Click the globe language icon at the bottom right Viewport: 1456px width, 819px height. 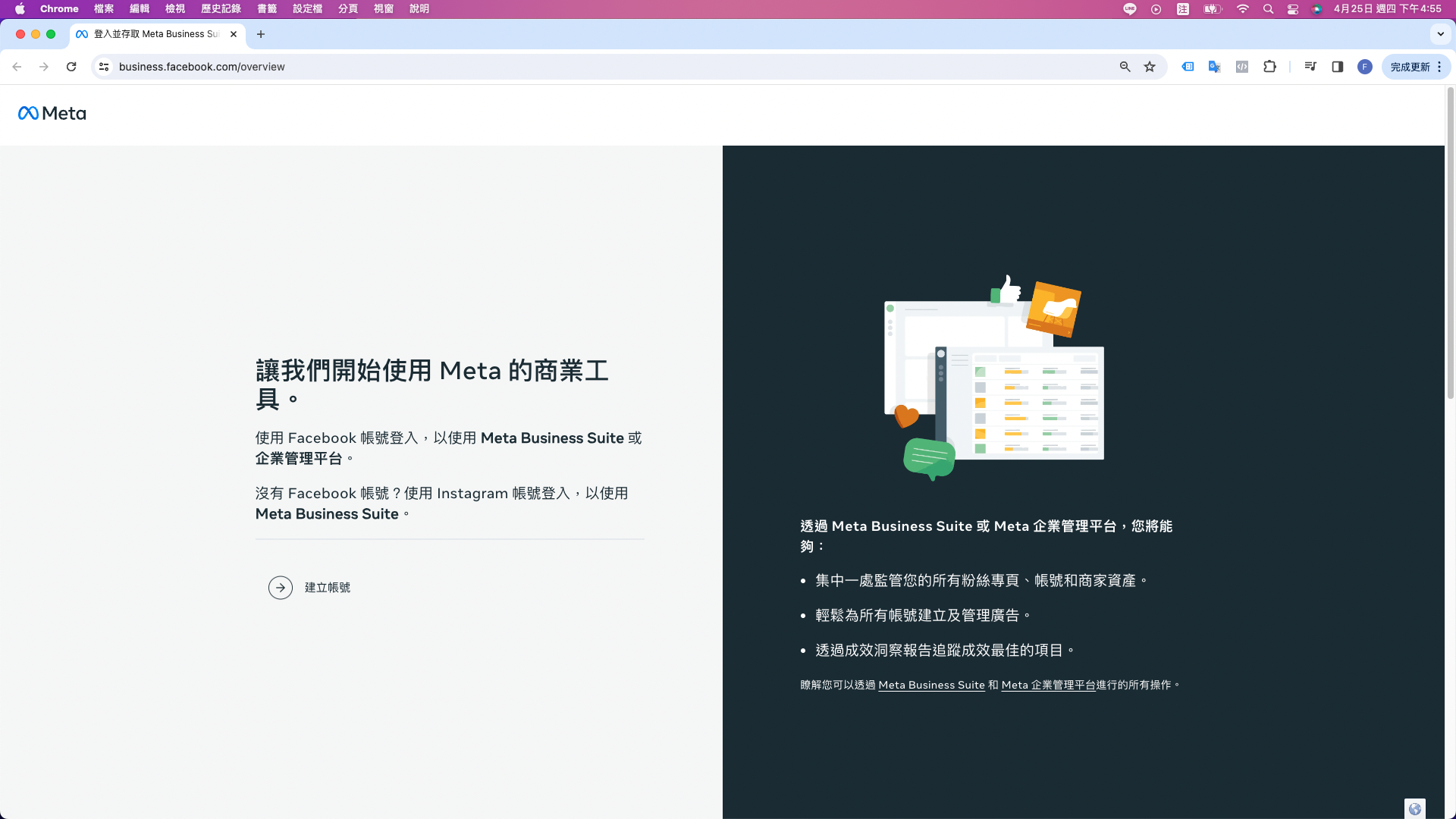(1414, 808)
